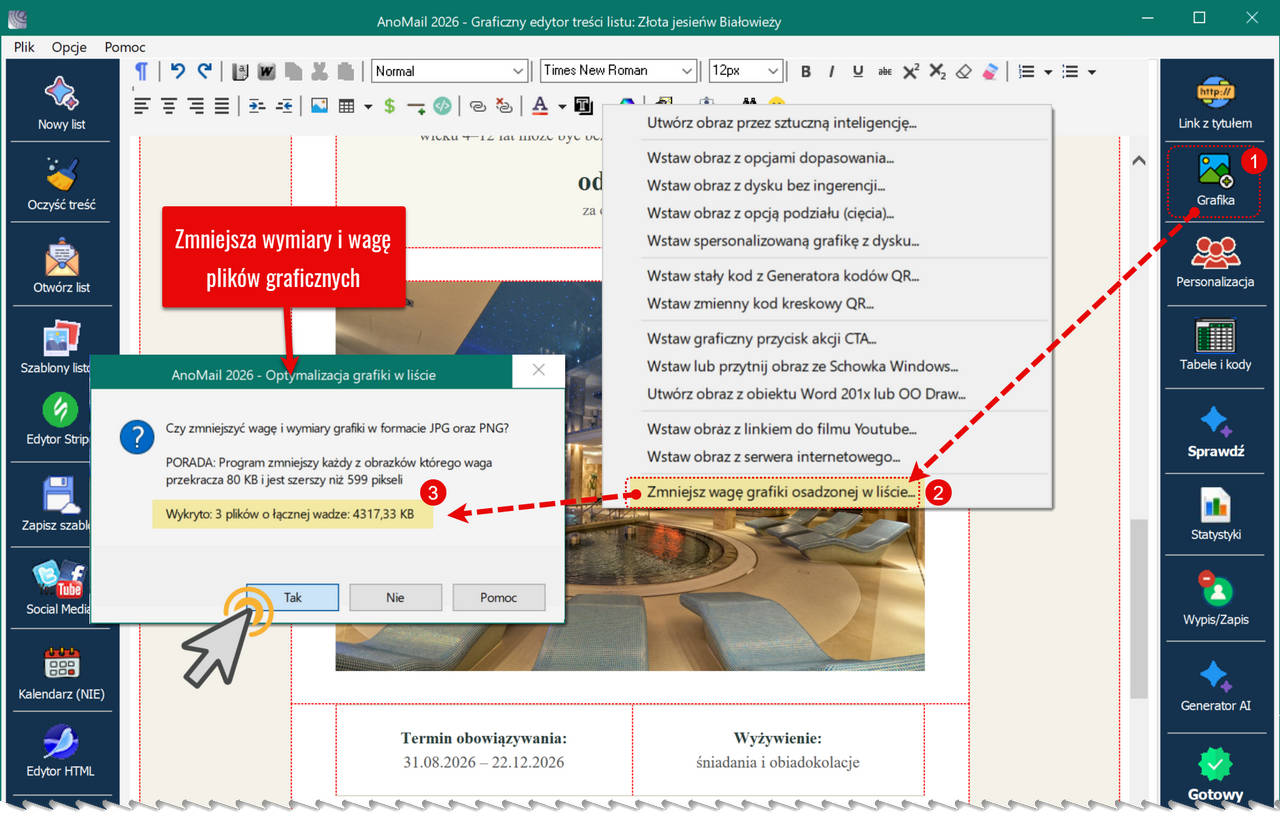Pick text color with the underlined A icon
The image size is (1280, 834).
[x=540, y=105]
